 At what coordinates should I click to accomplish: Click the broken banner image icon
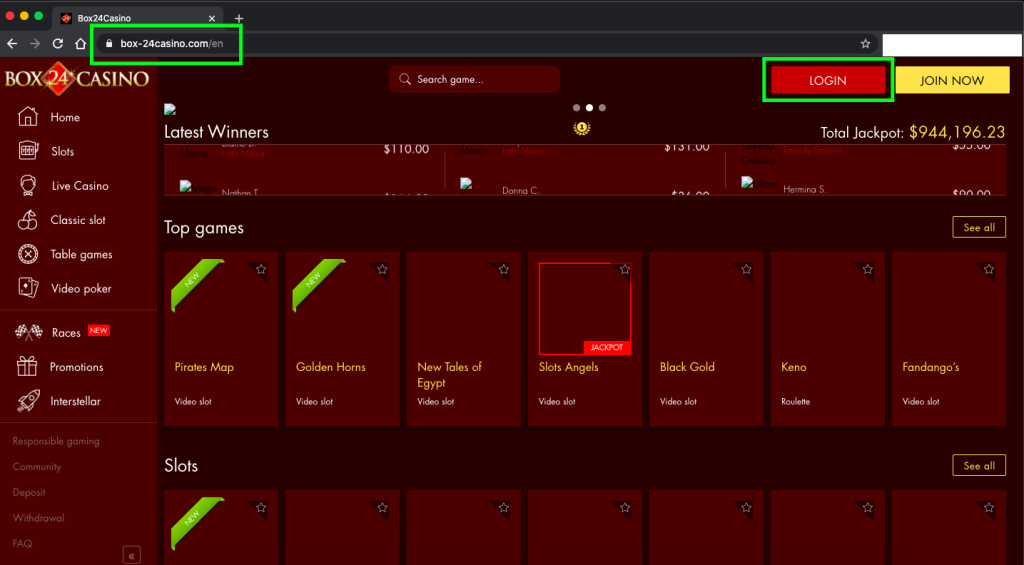[x=170, y=109]
